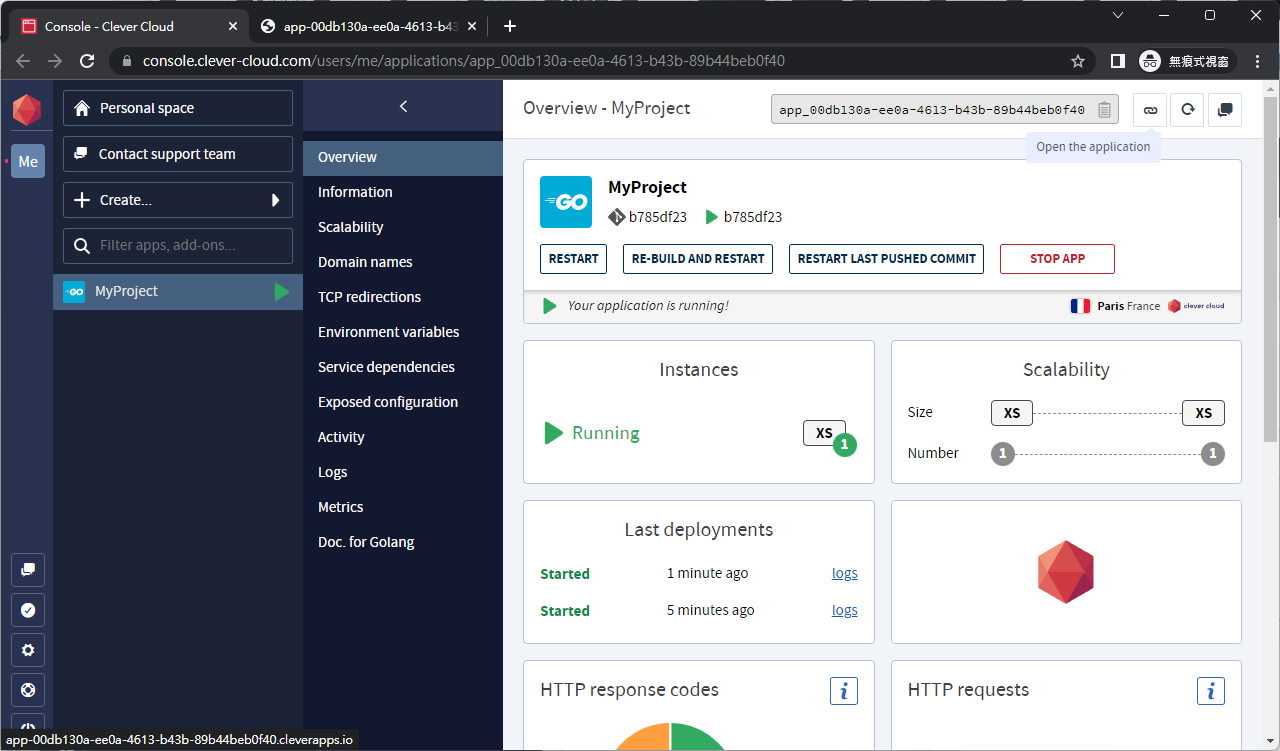Collapse the application menu with the chevron
Image resolution: width=1280 pixels, height=751 pixels.
pos(403,106)
